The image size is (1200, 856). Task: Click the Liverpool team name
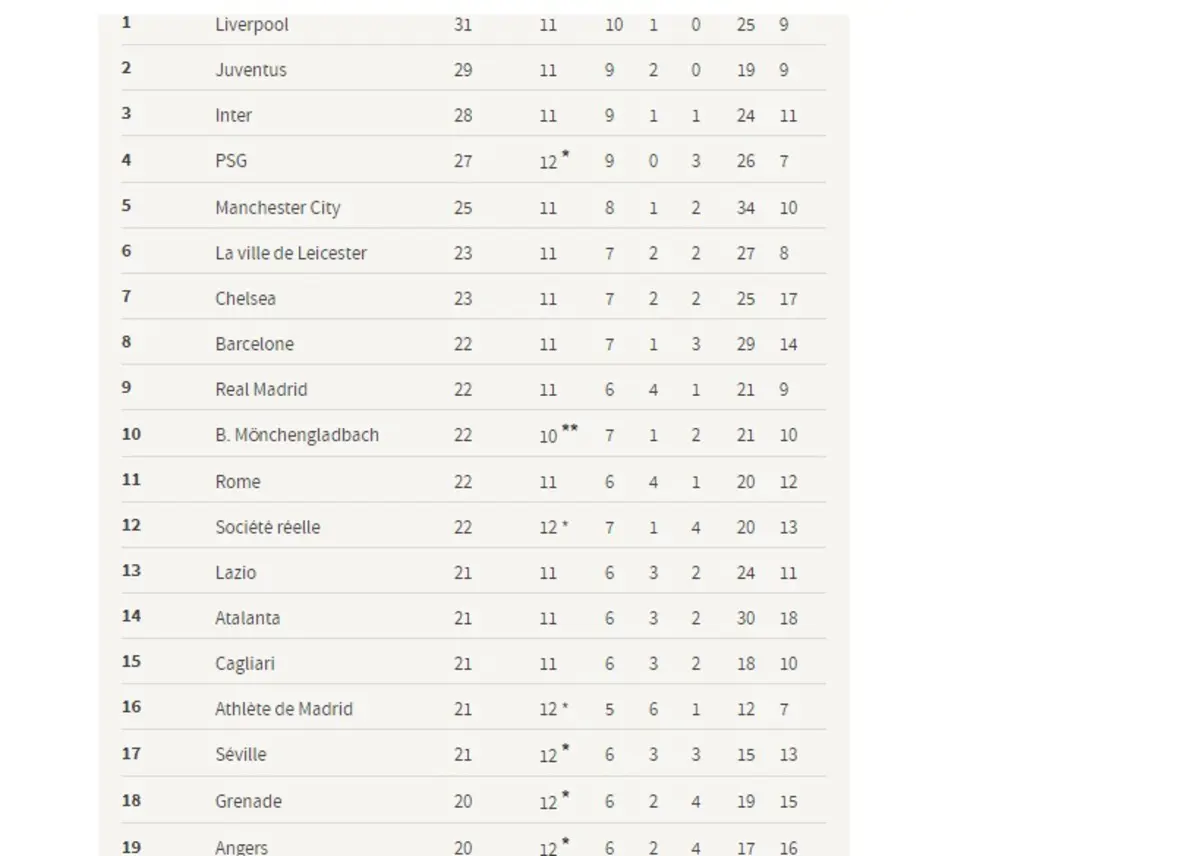[252, 25]
